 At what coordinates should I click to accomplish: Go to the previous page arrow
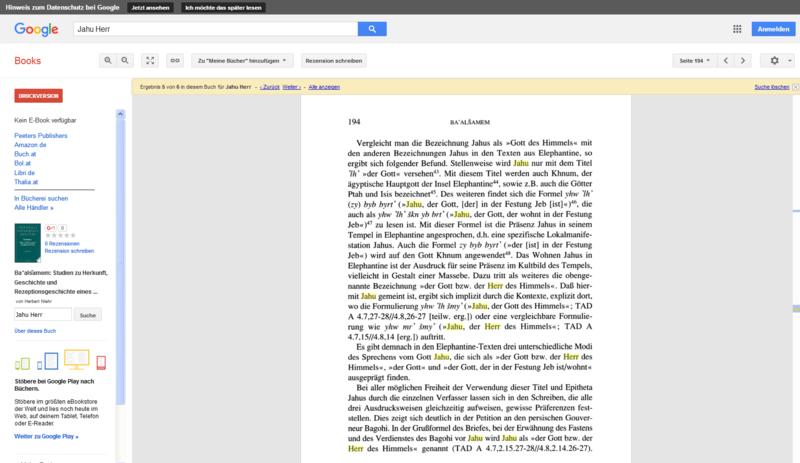pos(725,61)
